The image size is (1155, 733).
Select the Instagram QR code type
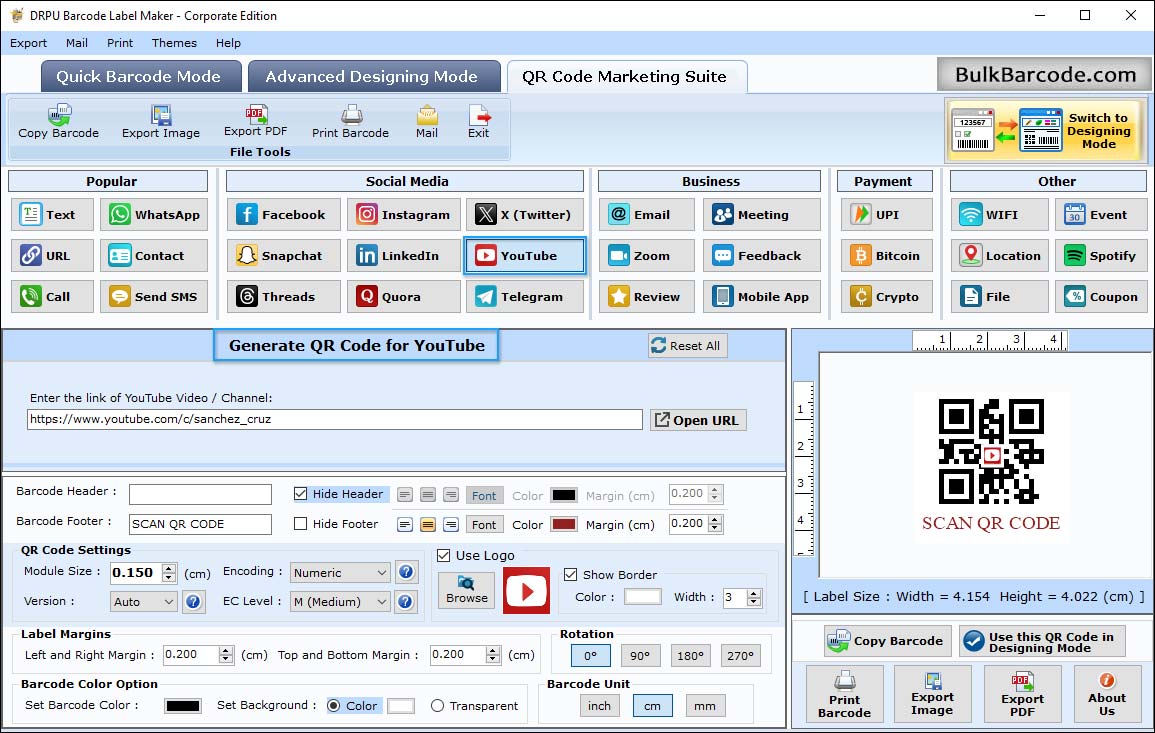pyautogui.click(x=404, y=214)
